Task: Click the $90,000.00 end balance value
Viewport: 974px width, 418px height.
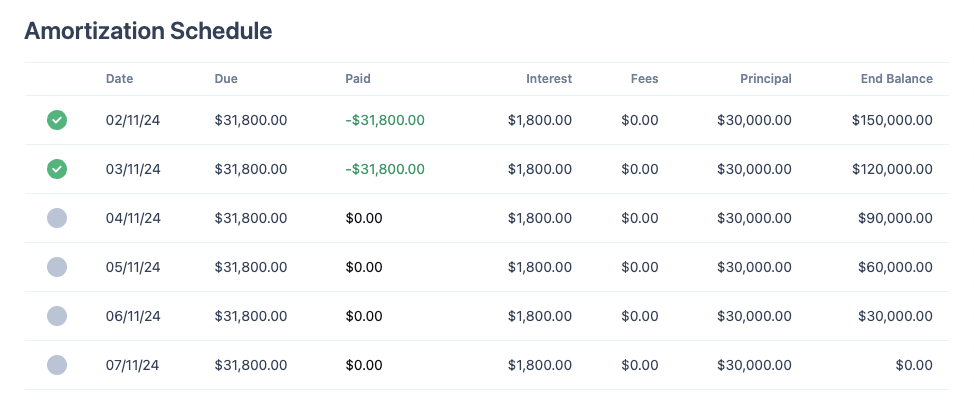Action: click(x=895, y=218)
